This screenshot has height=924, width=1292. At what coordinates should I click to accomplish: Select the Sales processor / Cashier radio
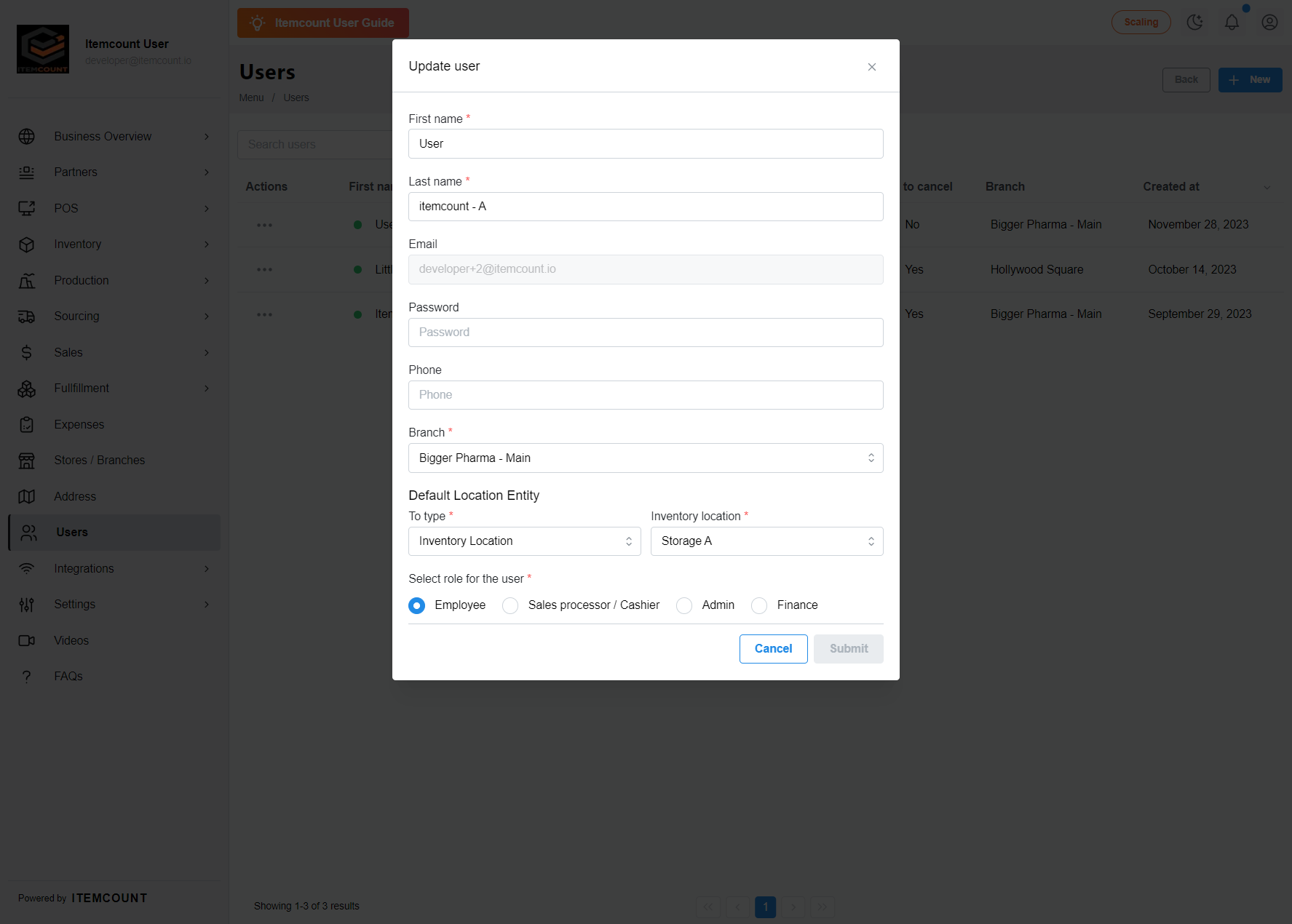(510, 605)
